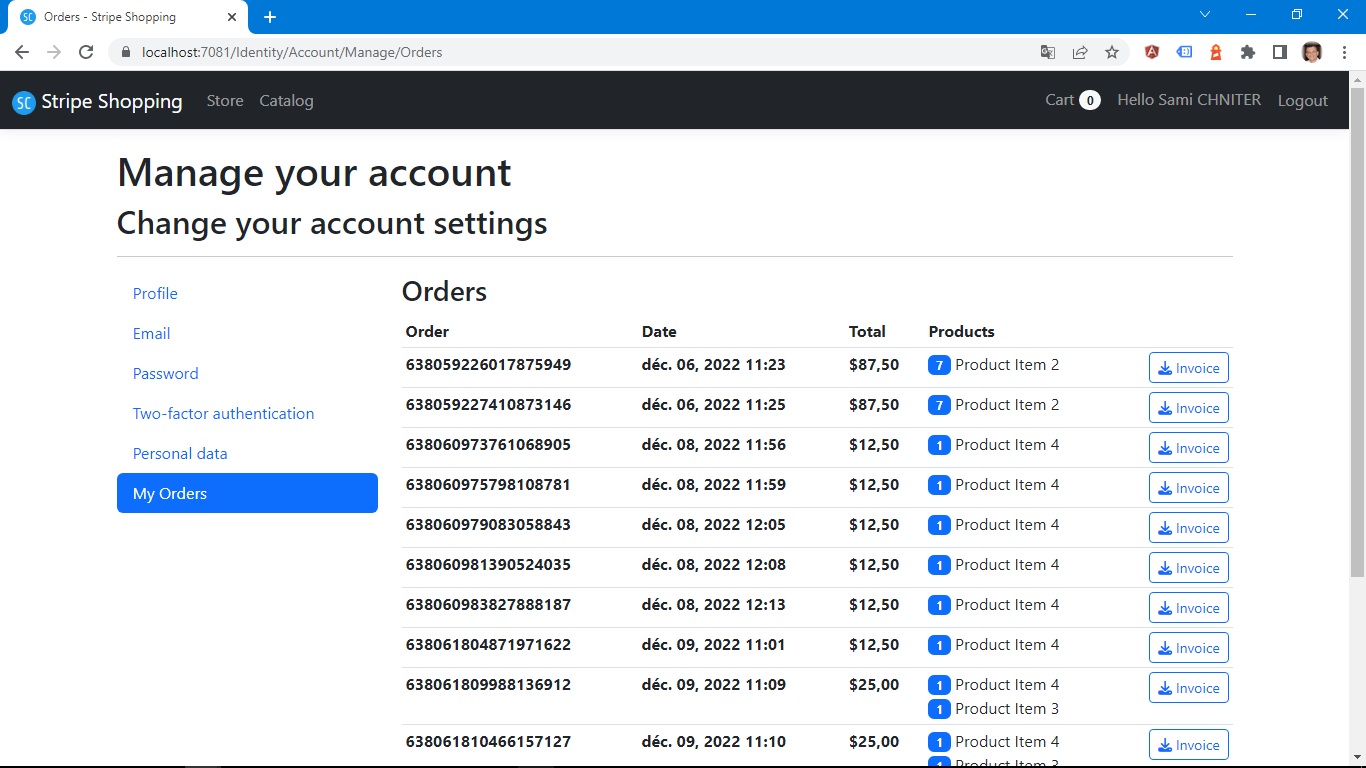Expand the tab search chevron

point(1205,15)
